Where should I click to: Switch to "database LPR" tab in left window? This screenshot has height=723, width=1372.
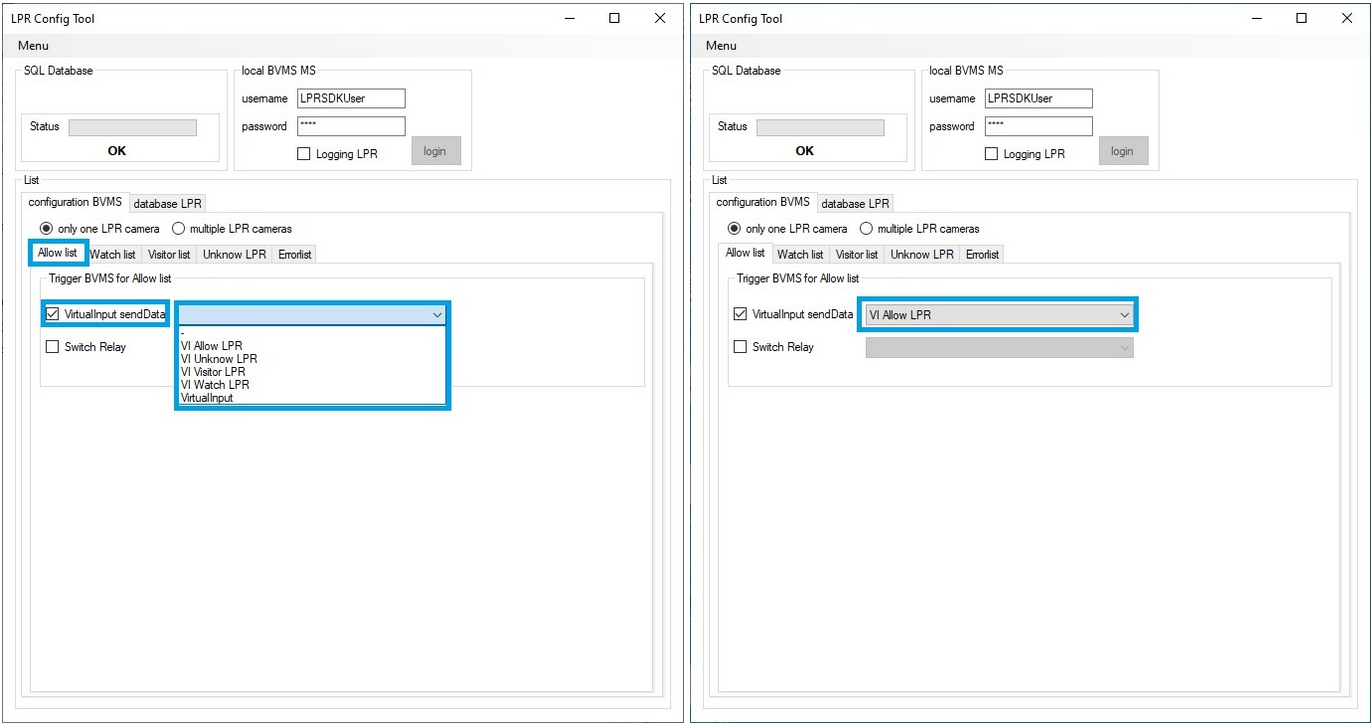(x=168, y=204)
